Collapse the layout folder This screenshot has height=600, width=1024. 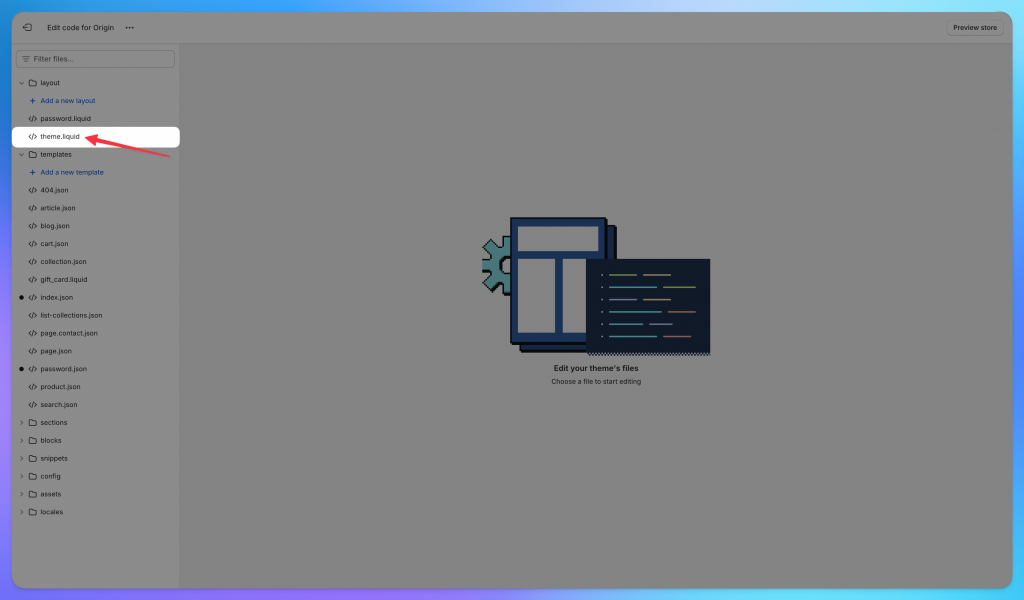click(20, 82)
